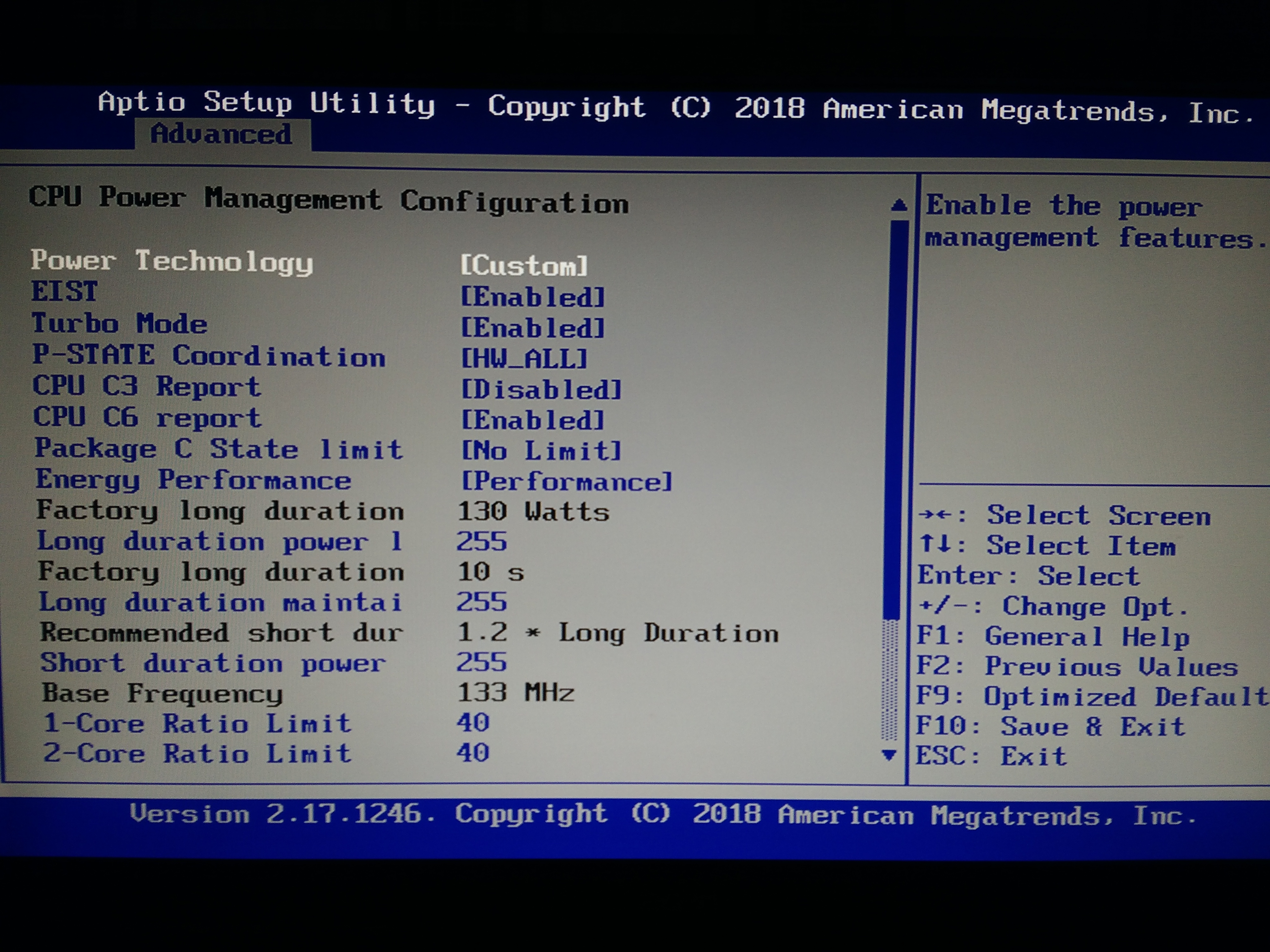This screenshot has height=952, width=1270.
Task: Click the scroll up arrow icon
Action: [x=899, y=205]
